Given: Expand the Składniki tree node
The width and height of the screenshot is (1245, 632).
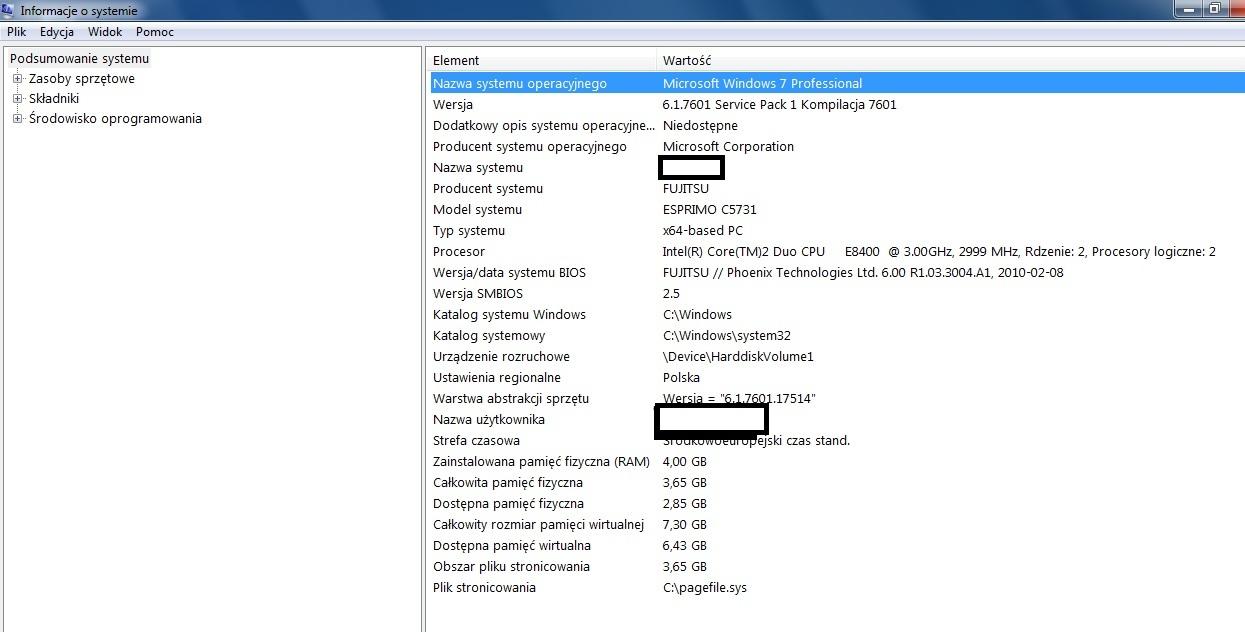Looking at the screenshot, I should coord(17,99).
